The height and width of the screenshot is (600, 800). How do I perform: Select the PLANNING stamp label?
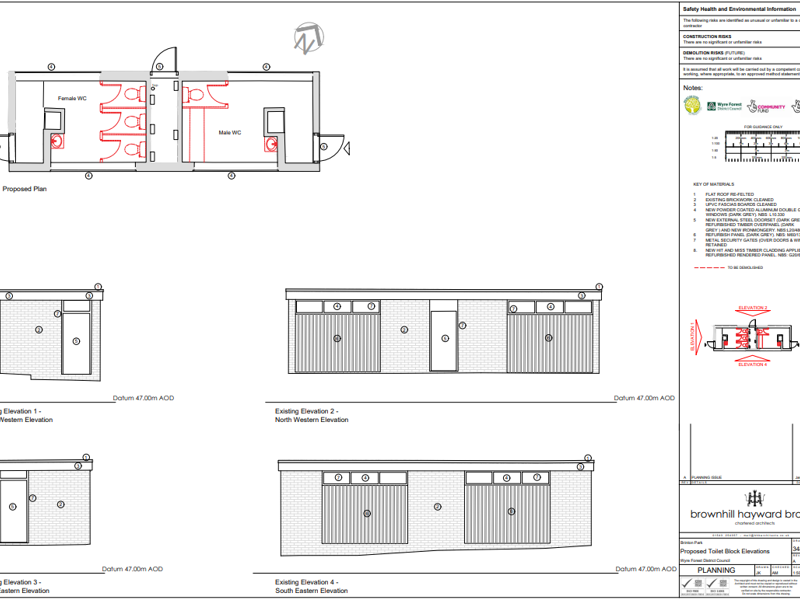click(716, 570)
